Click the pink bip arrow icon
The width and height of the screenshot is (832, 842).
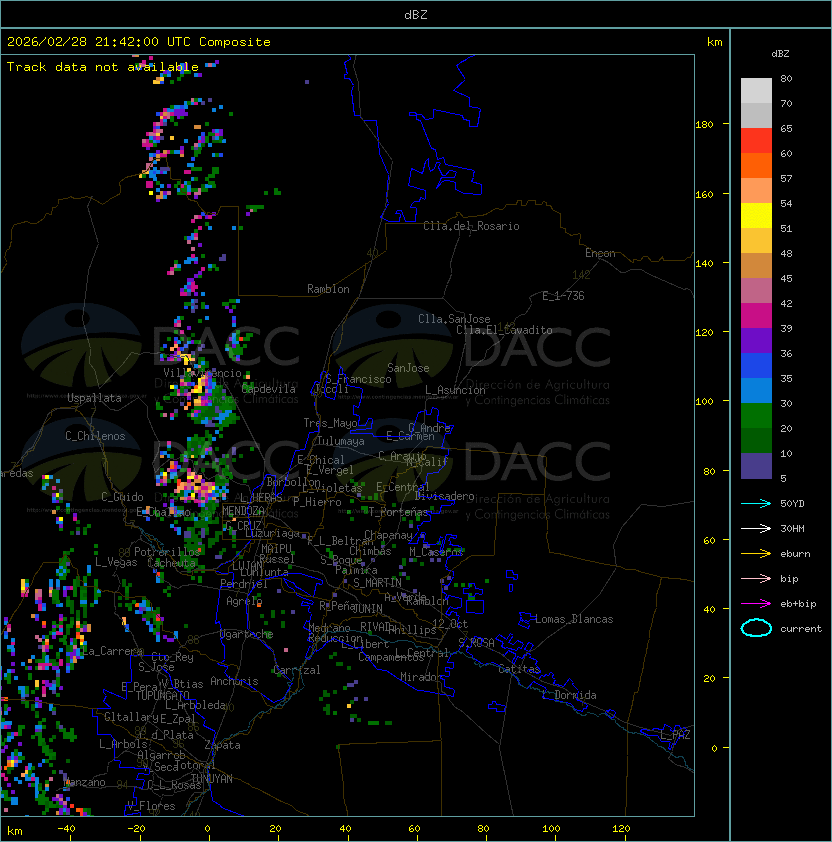756,578
